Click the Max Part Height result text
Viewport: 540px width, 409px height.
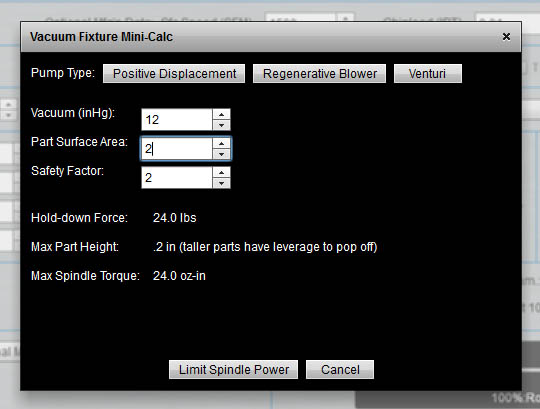pos(265,247)
